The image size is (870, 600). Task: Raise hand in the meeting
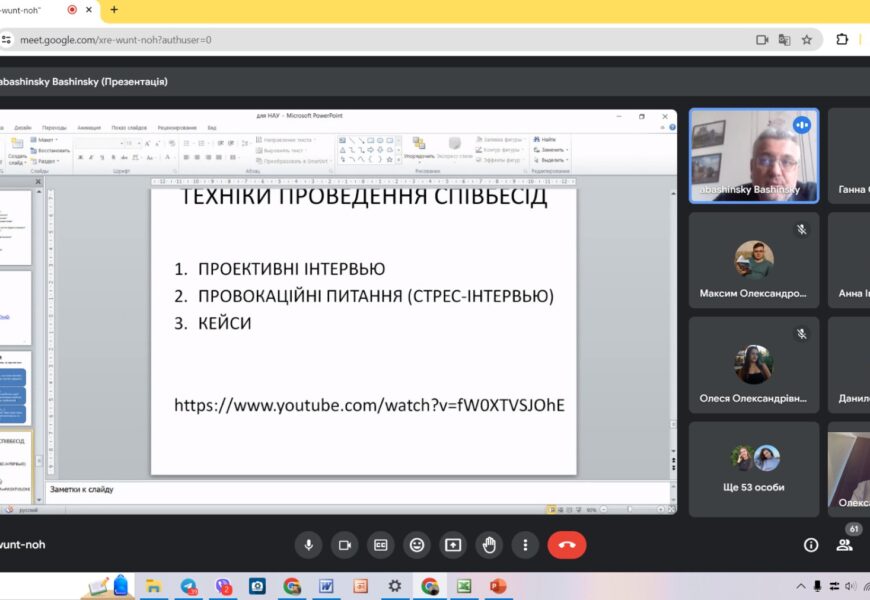click(489, 545)
